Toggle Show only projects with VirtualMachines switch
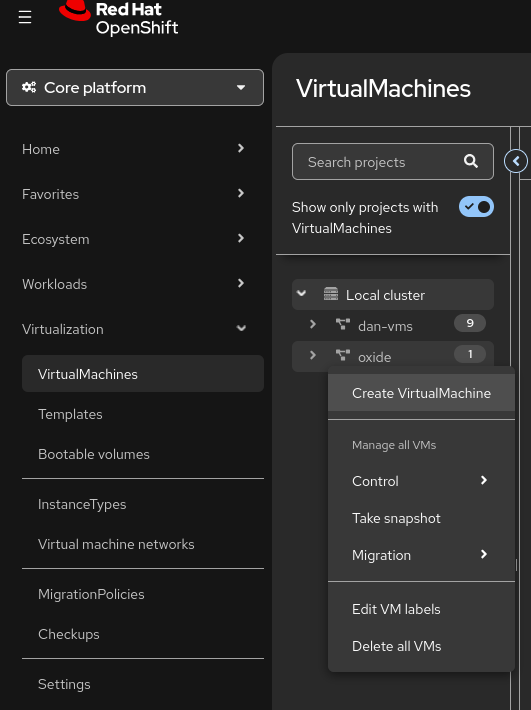This screenshot has height=710, width=531. tap(476, 207)
